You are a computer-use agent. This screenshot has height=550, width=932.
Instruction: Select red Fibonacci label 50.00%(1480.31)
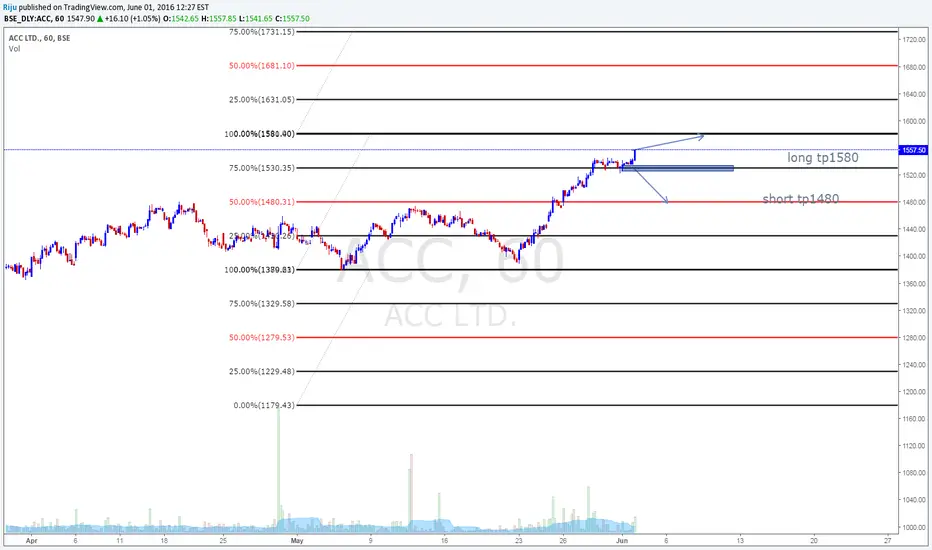tap(262, 202)
